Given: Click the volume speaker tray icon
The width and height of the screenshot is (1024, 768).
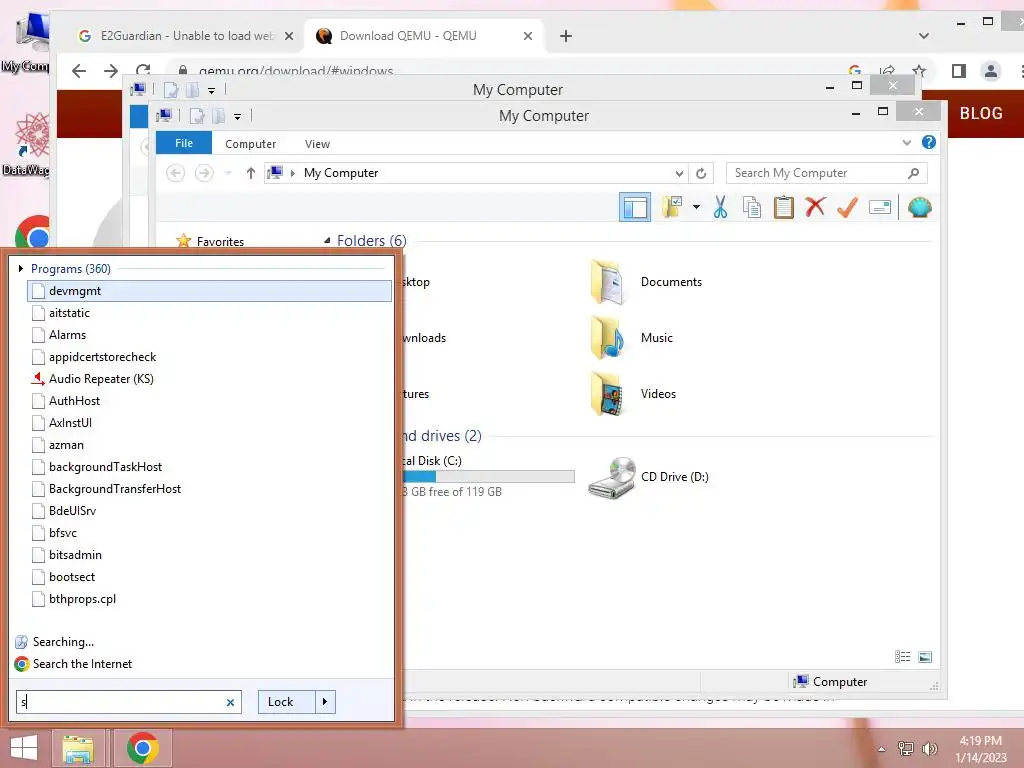Looking at the screenshot, I should click(929, 748).
